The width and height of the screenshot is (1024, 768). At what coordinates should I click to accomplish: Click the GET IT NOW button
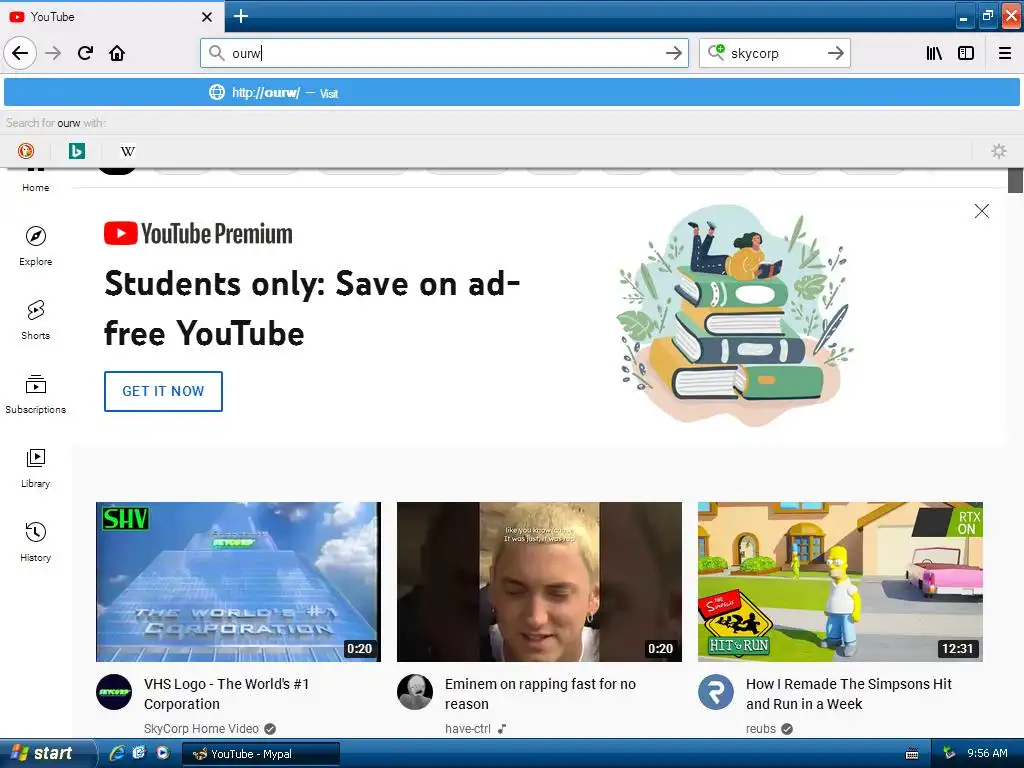[163, 391]
